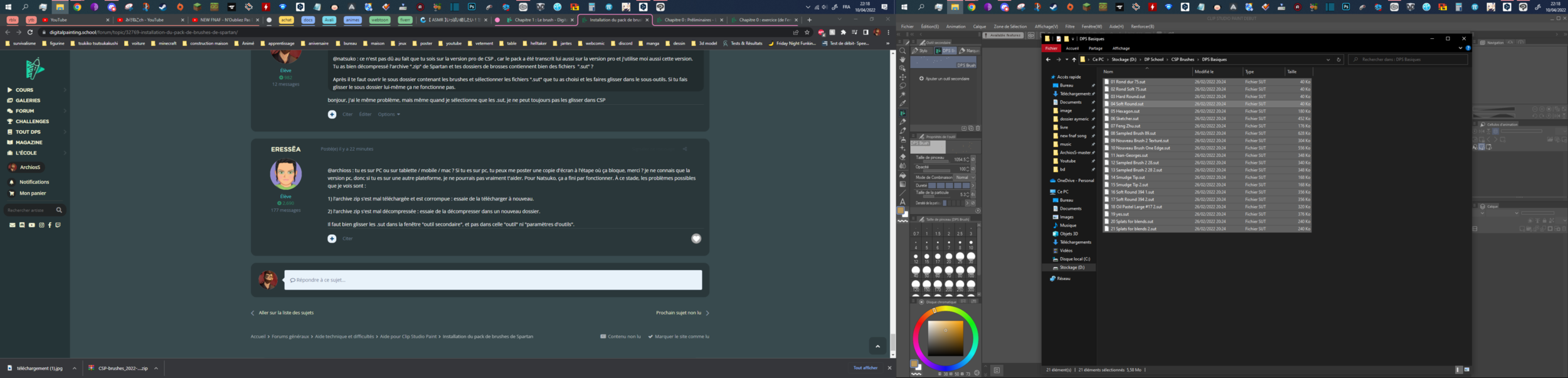This screenshot has width=1568, height=378.
Task: Select the magnifier Zoom tool in Clip Studio
Action: pos(903,51)
